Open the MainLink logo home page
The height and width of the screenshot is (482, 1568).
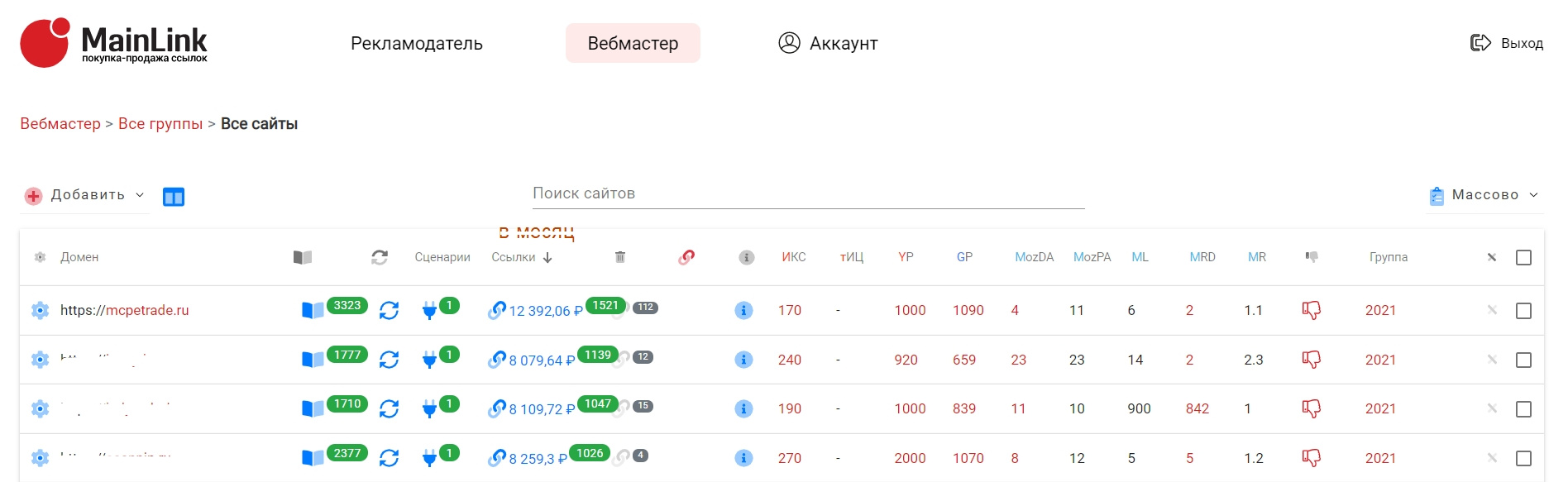pyautogui.click(x=114, y=43)
